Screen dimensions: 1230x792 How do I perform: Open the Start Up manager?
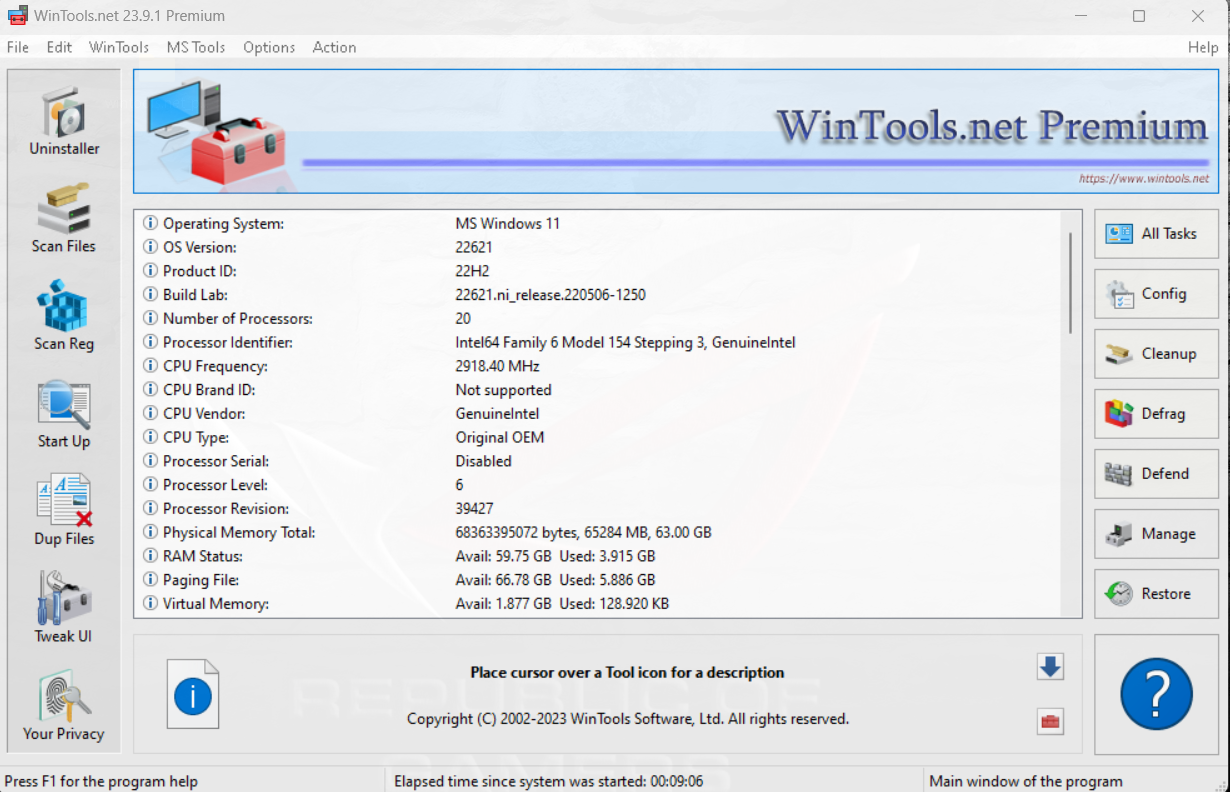(64, 414)
